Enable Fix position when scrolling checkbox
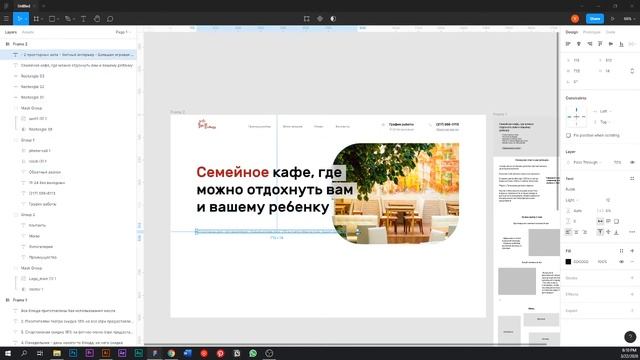Screen dimensions: 640x360 coord(568,135)
